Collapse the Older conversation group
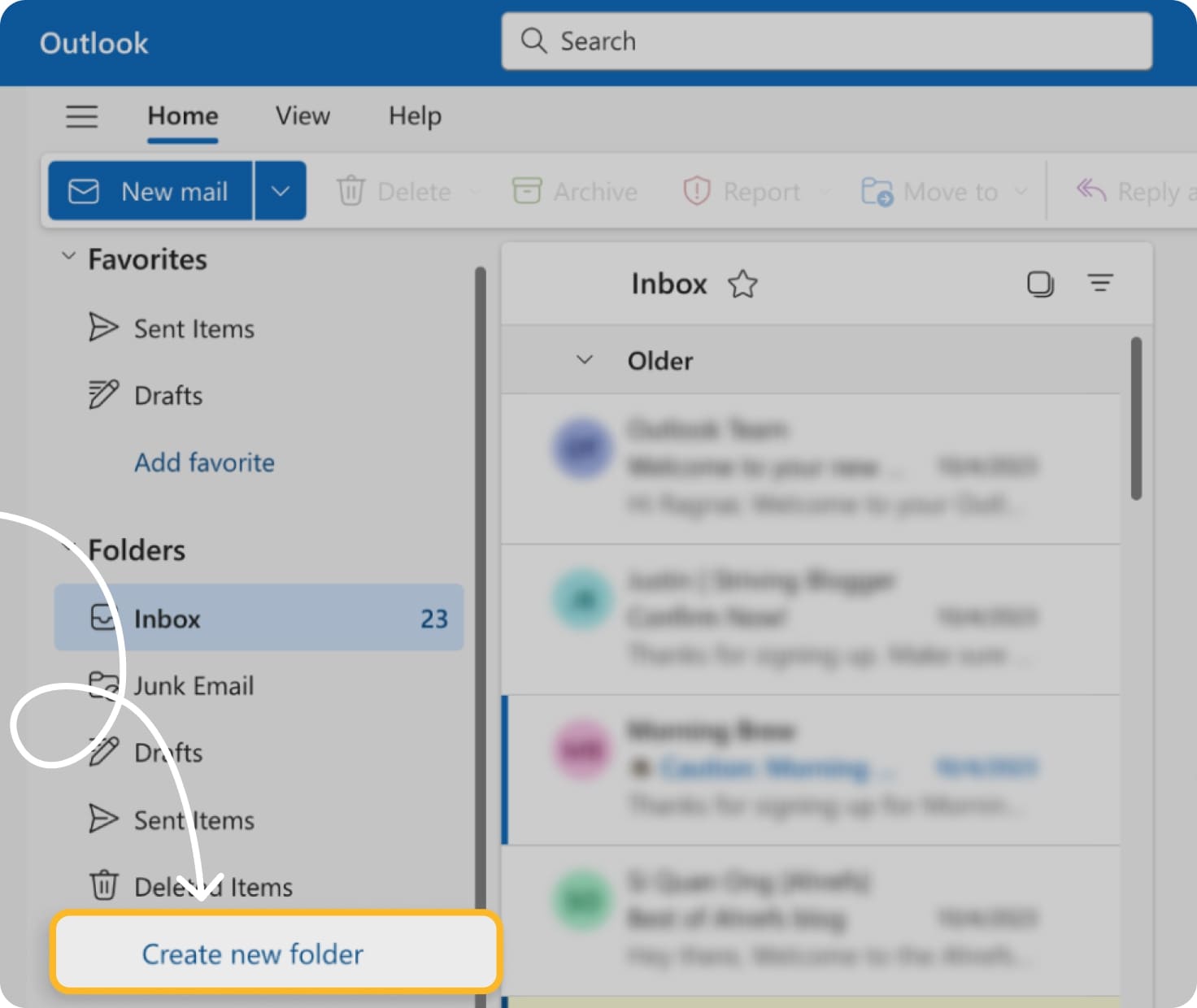The image size is (1197, 1008). pos(584,360)
